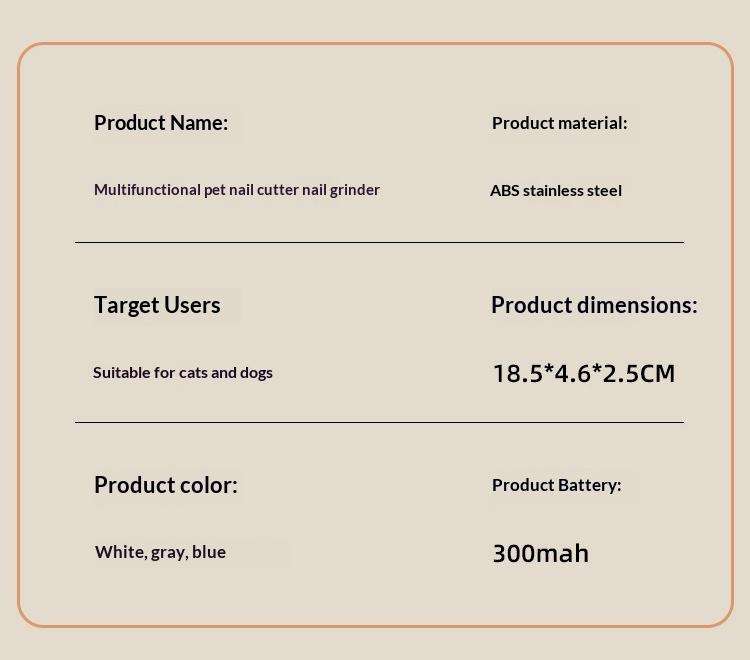Viewport: 750px width, 660px height.
Task: Click the "Product color:" heading
Action: pos(165,485)
